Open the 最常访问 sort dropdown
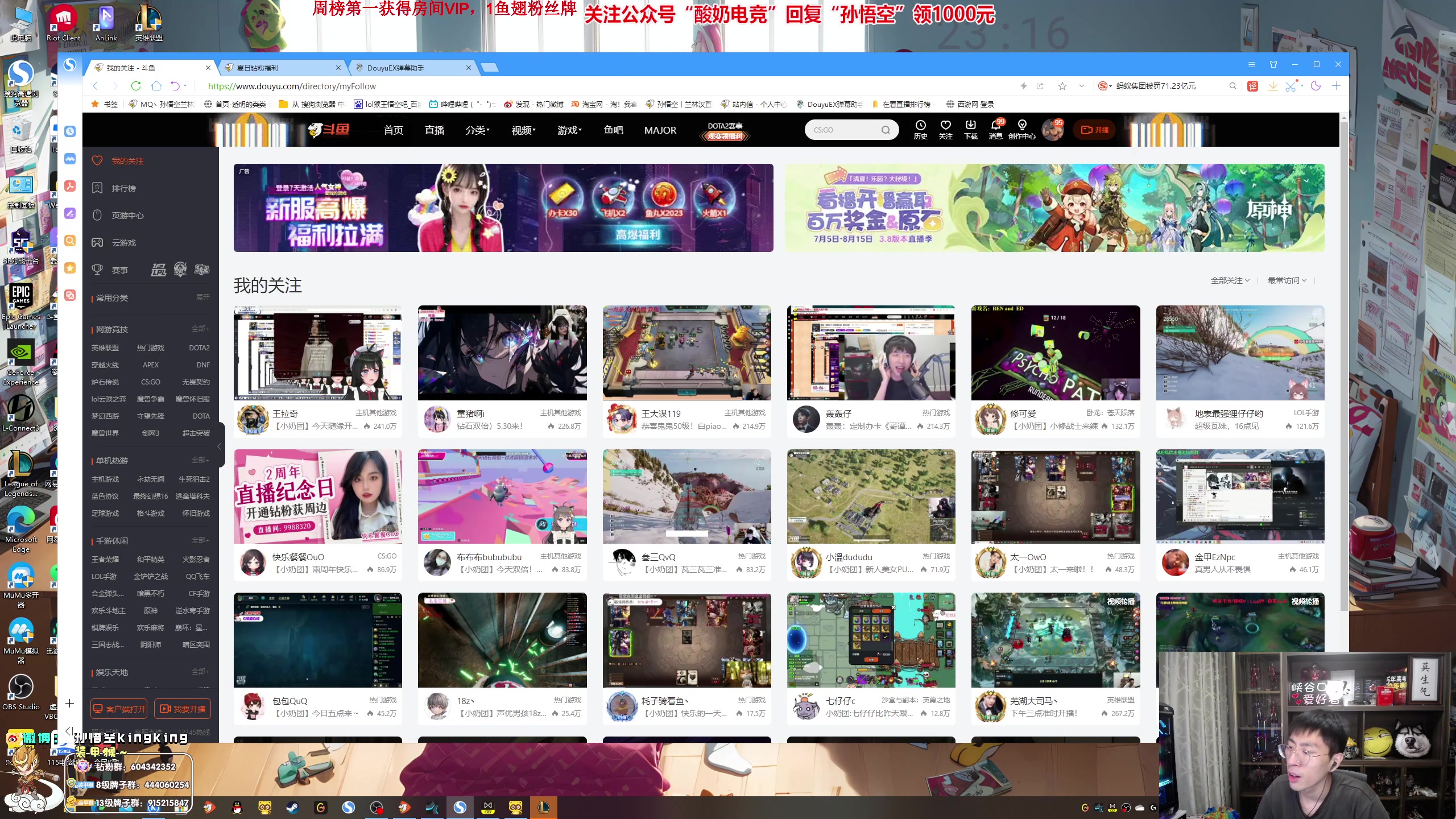Screen dimensions: 1456x819 (x=1287, y=280)
